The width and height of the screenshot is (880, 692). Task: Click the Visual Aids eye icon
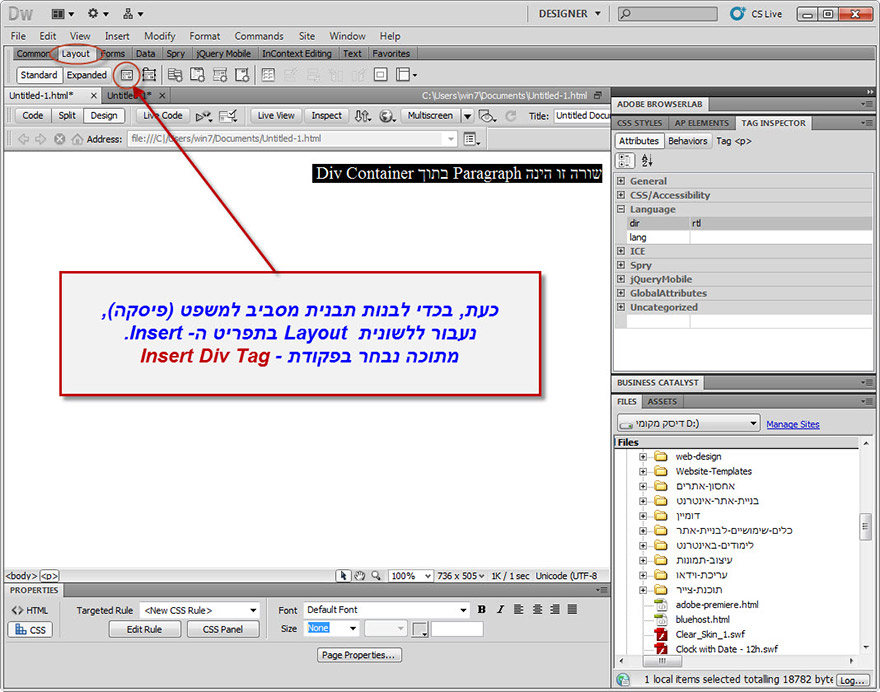click(x=487, y=116)
